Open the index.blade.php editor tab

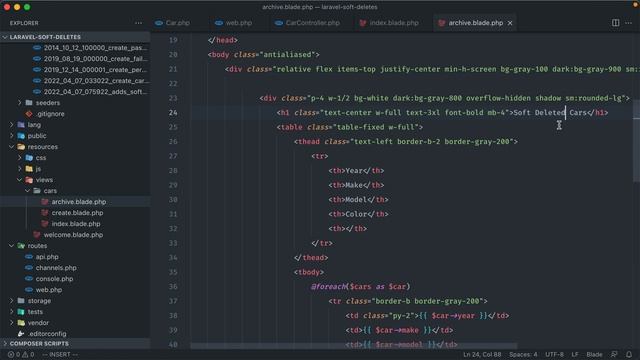click(x=389, y=23)
